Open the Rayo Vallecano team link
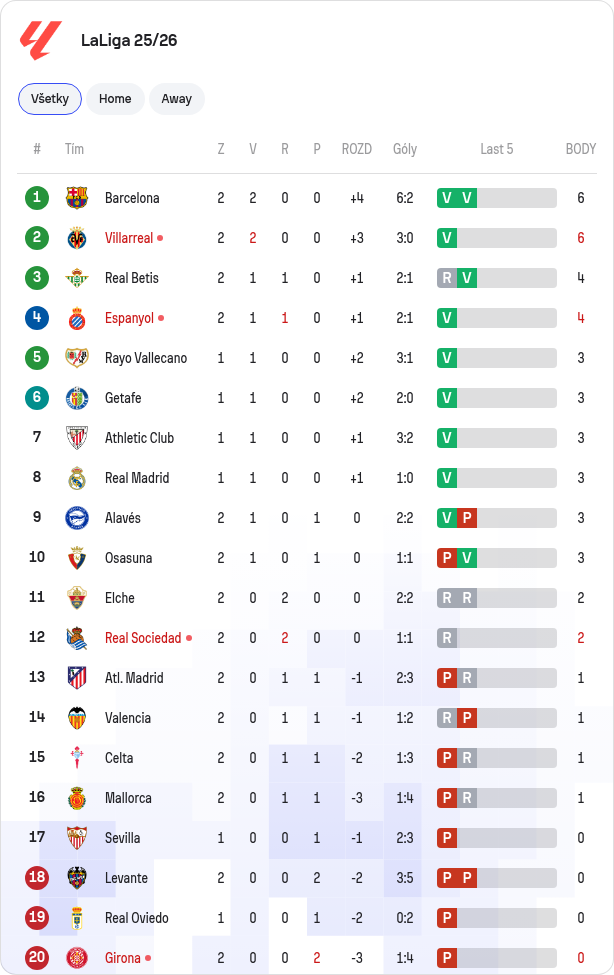 coord(146,358)
